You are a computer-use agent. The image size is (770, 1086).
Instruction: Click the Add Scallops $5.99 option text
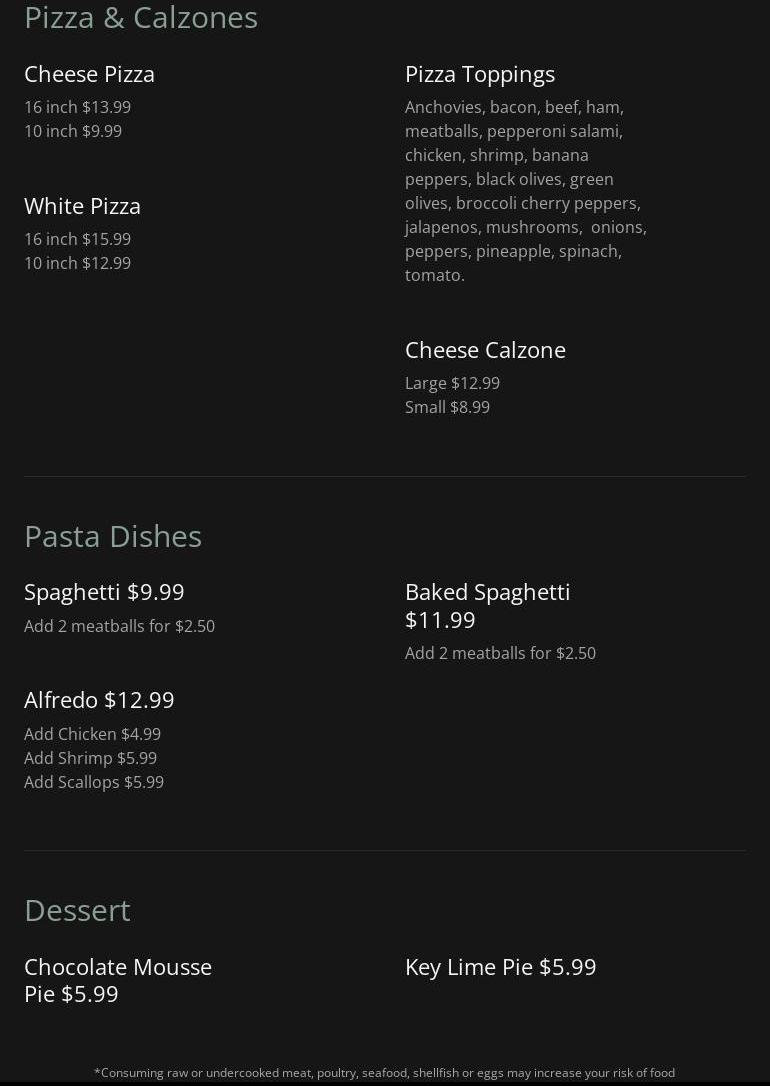[94, 782]
